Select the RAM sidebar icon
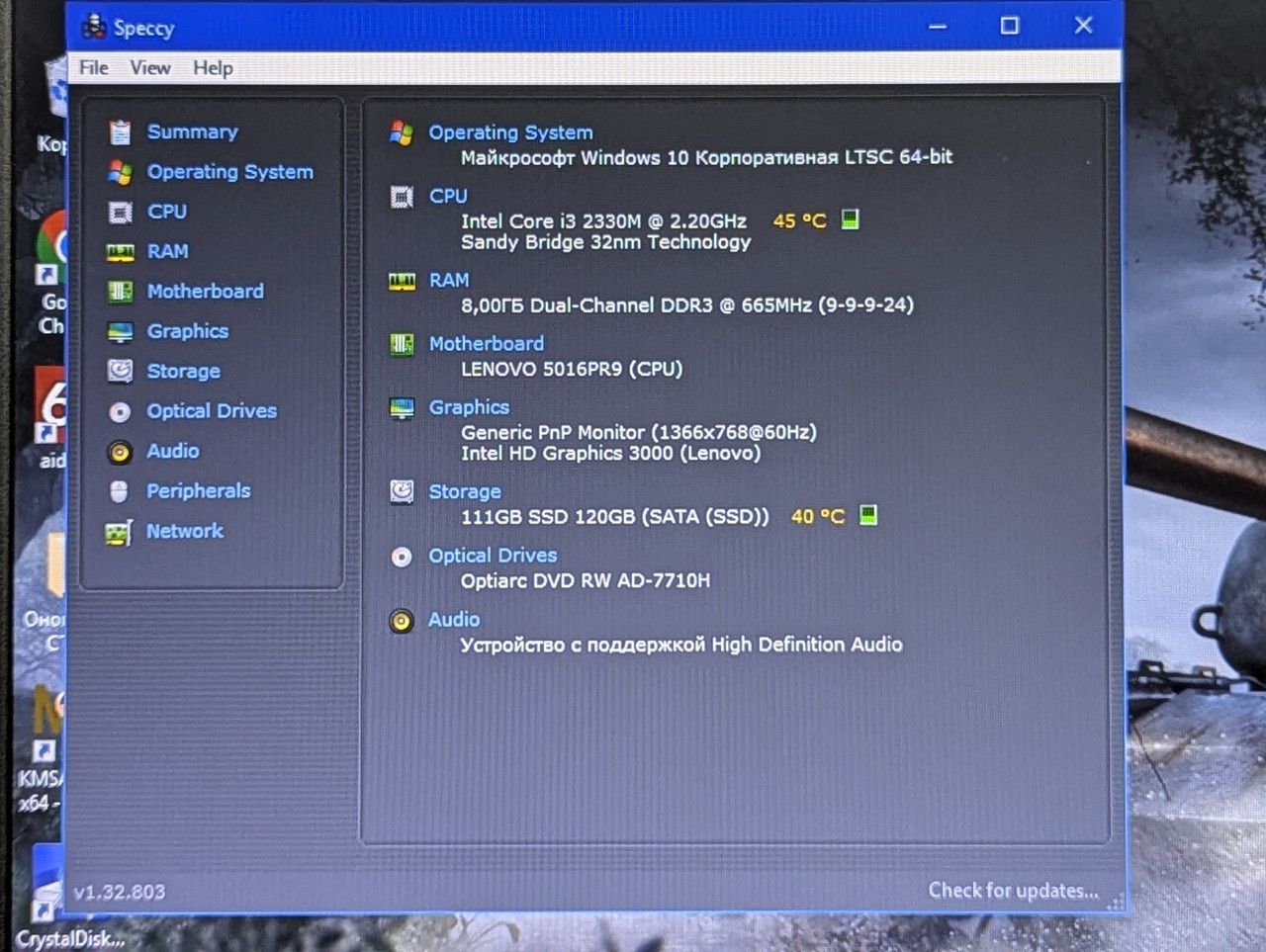Image resolution: width=1266 pixels, height=952 pixels. point(120,252)
